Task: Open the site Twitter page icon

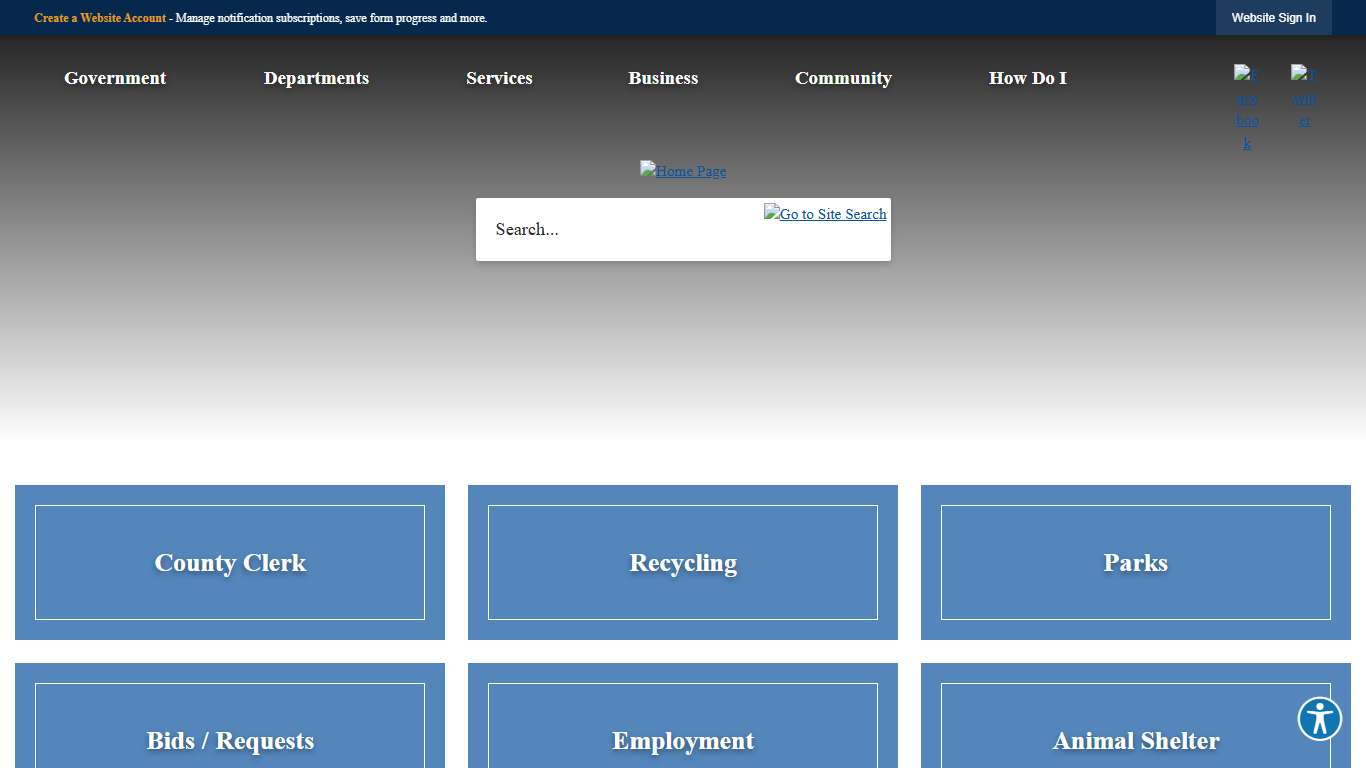Action: click(1304, 95)
